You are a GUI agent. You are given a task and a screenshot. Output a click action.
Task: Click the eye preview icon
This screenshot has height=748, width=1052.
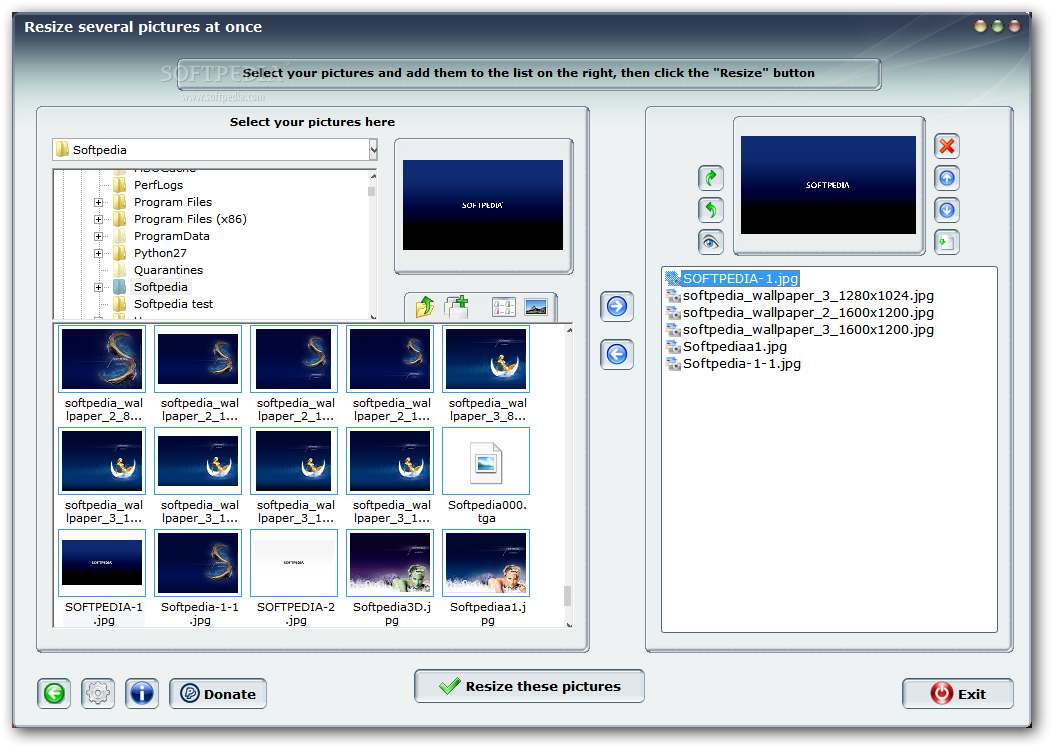tap(711, 242)
